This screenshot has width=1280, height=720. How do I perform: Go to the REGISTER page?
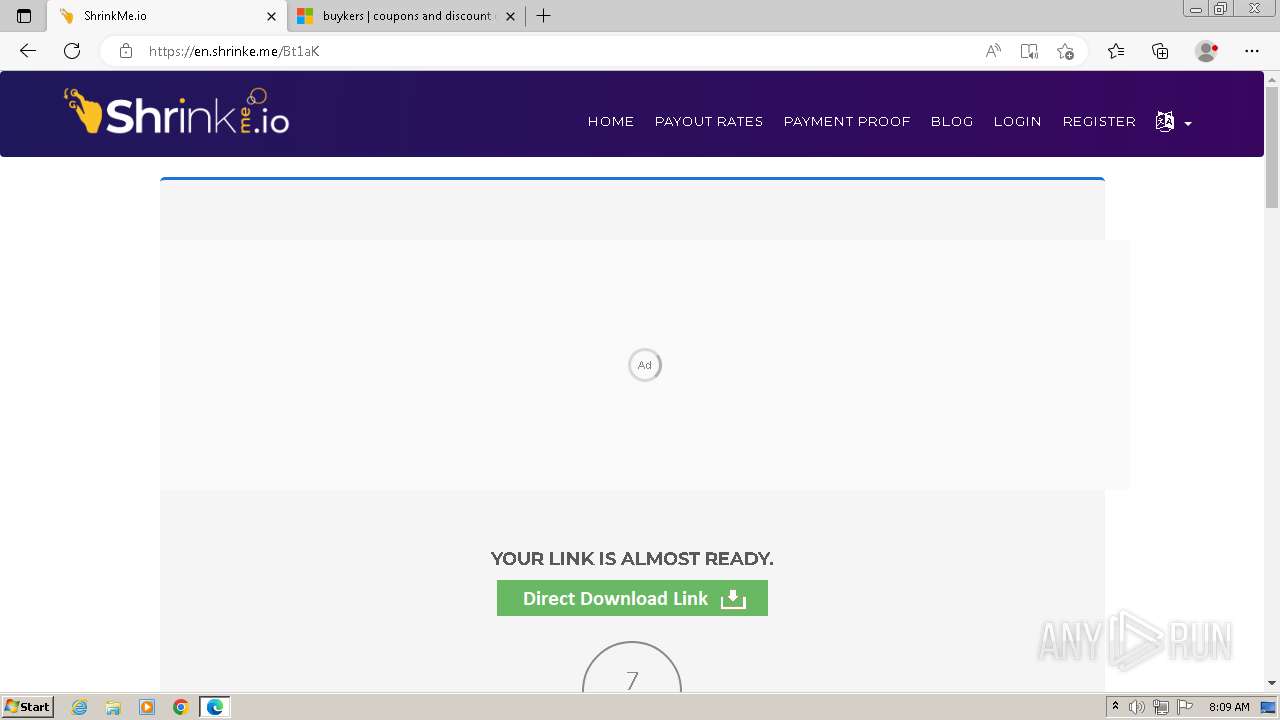1099,121
